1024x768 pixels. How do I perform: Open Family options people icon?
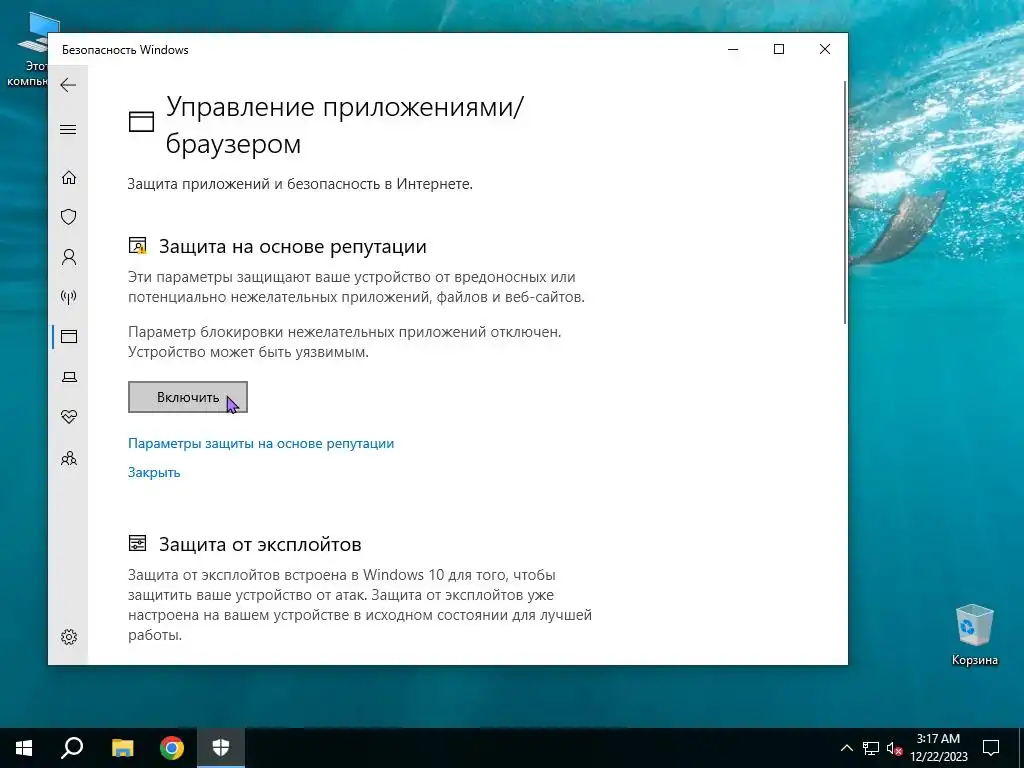click(x=69, y=458)
